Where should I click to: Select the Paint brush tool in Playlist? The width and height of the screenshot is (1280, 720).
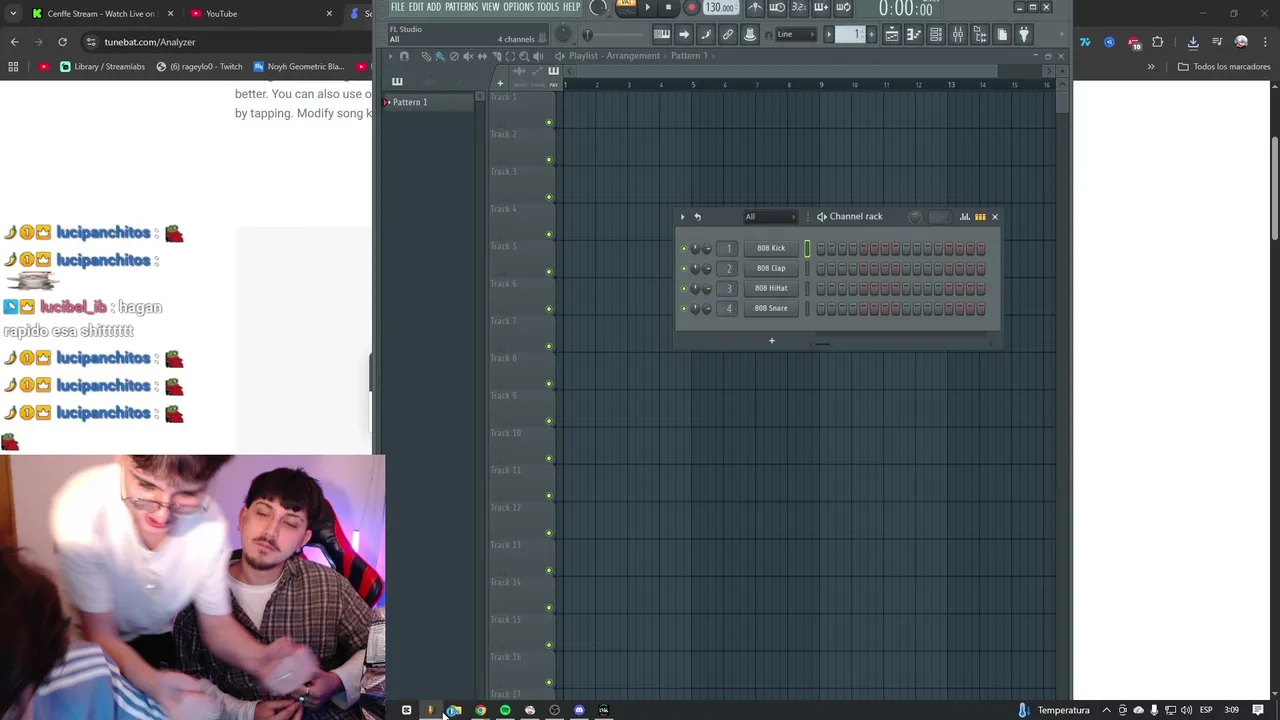point(440,56)
